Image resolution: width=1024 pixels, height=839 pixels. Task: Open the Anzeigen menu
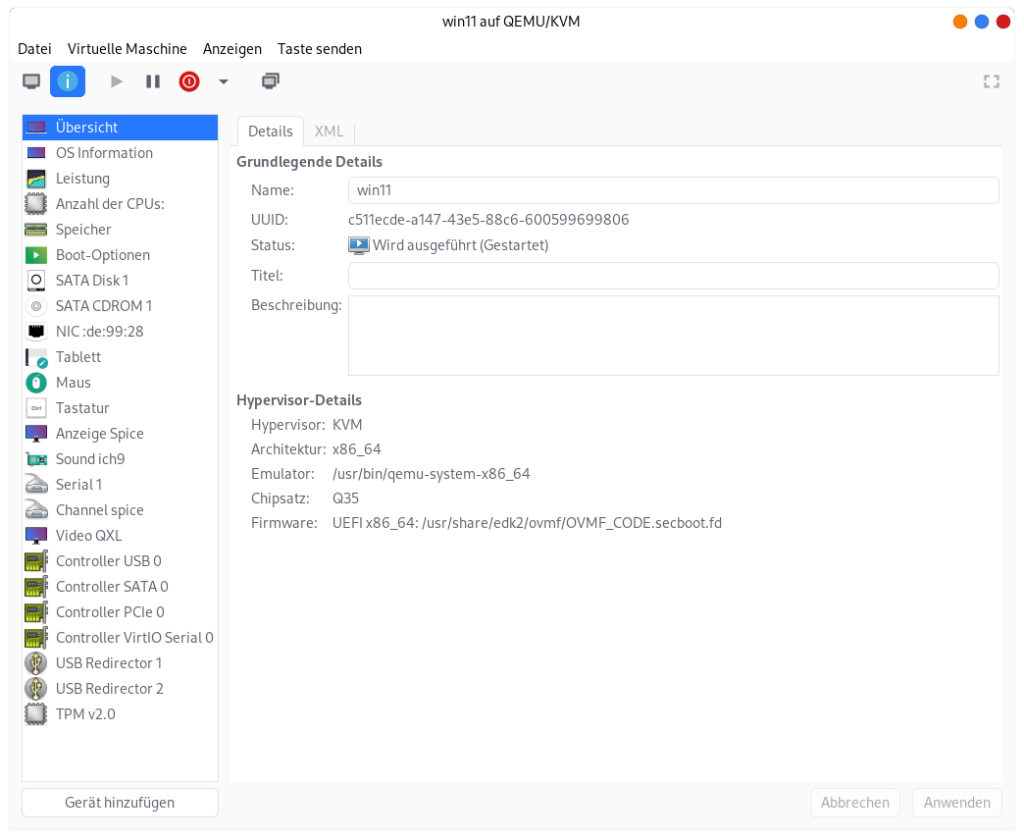[x=232, y=49]
